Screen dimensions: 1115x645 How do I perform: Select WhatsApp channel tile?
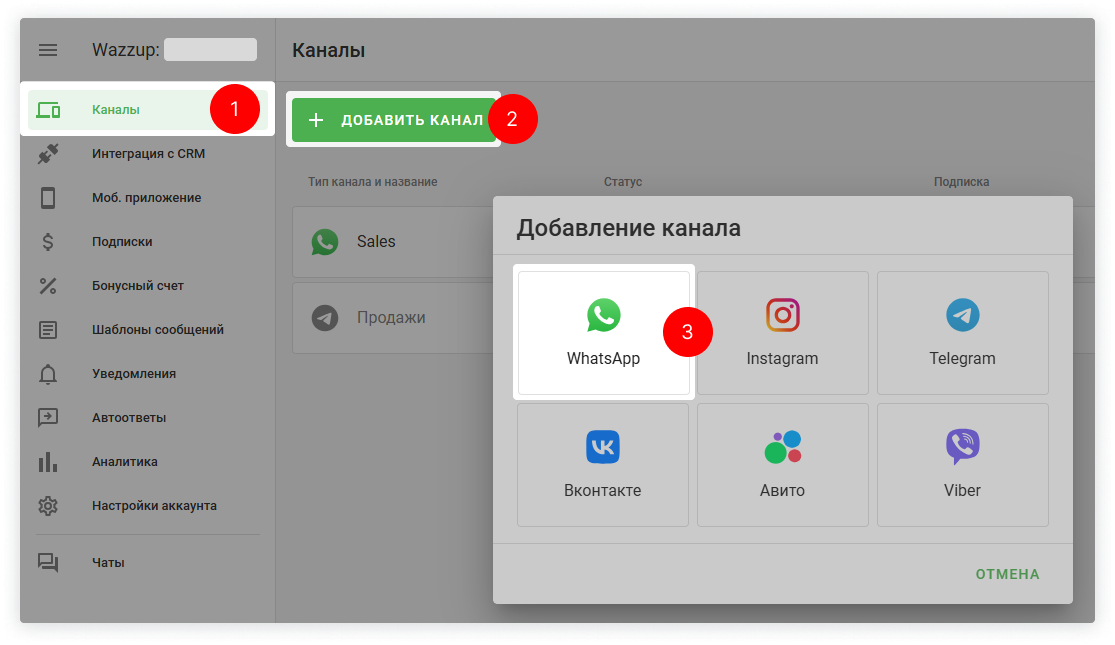(603, 332)
